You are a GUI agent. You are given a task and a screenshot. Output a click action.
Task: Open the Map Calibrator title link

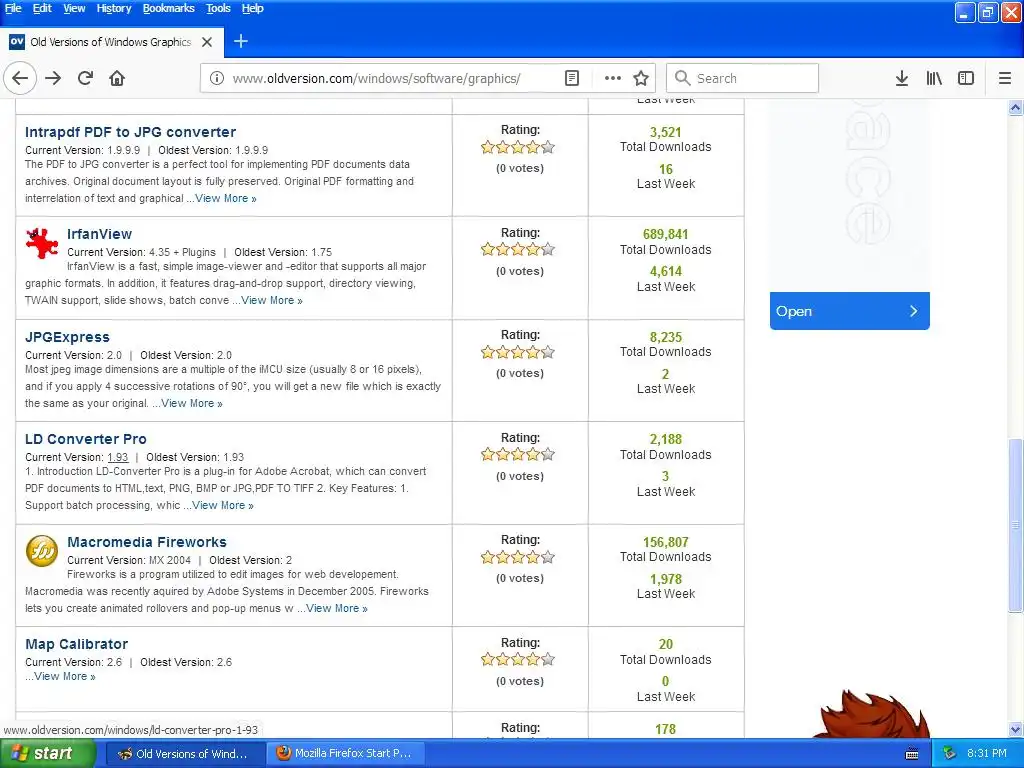click(76, 644)
